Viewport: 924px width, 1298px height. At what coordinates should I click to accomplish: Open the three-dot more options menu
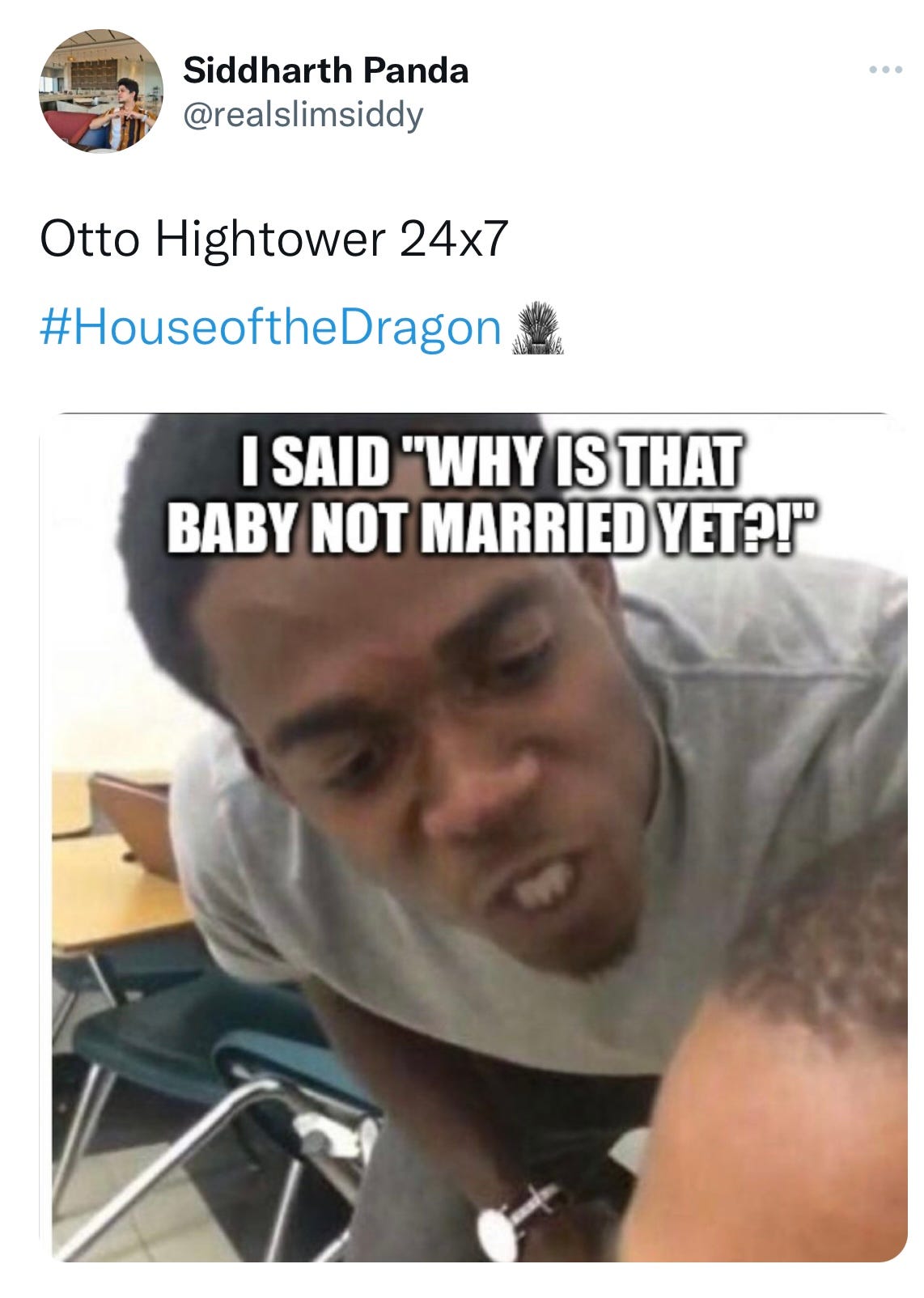[x=885, y=70]
